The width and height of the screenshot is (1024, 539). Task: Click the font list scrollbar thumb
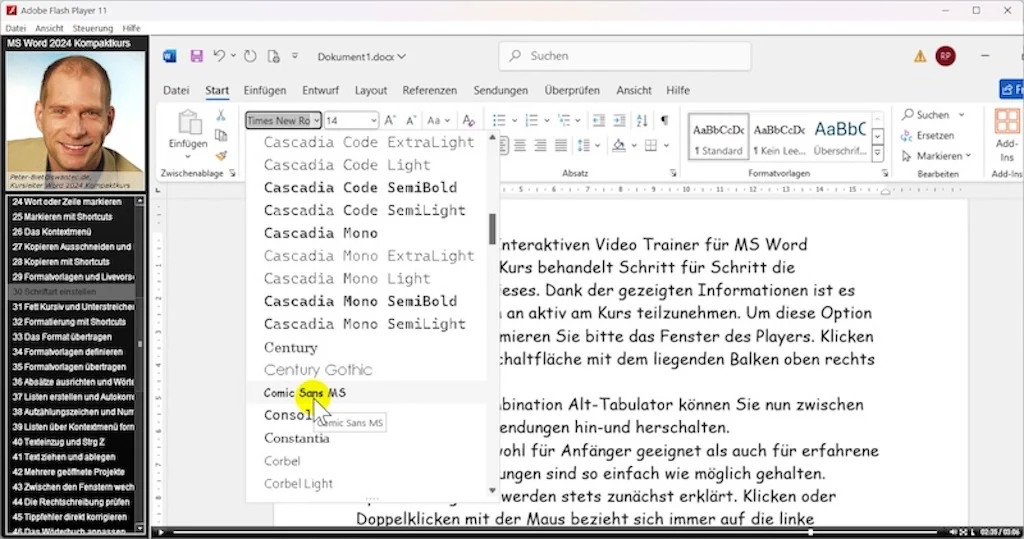(492, 229)
